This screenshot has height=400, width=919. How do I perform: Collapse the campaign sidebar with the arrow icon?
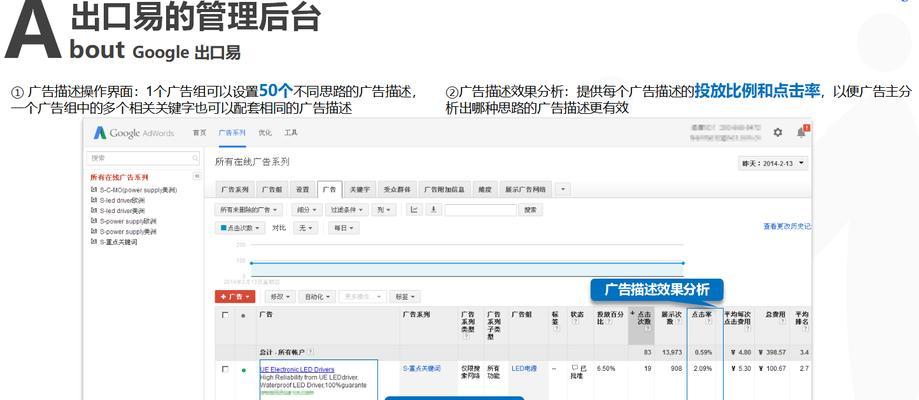[x=197, y=176]
